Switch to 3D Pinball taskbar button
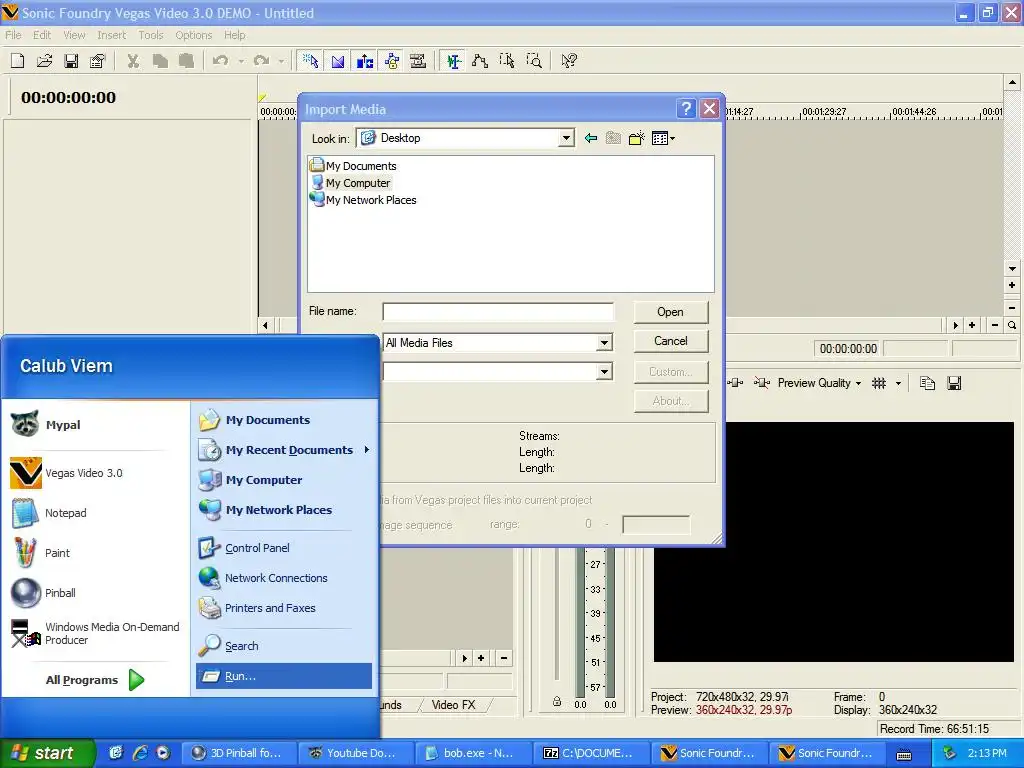The width and height of the screenshot is (1024, 768). (238, 753)
